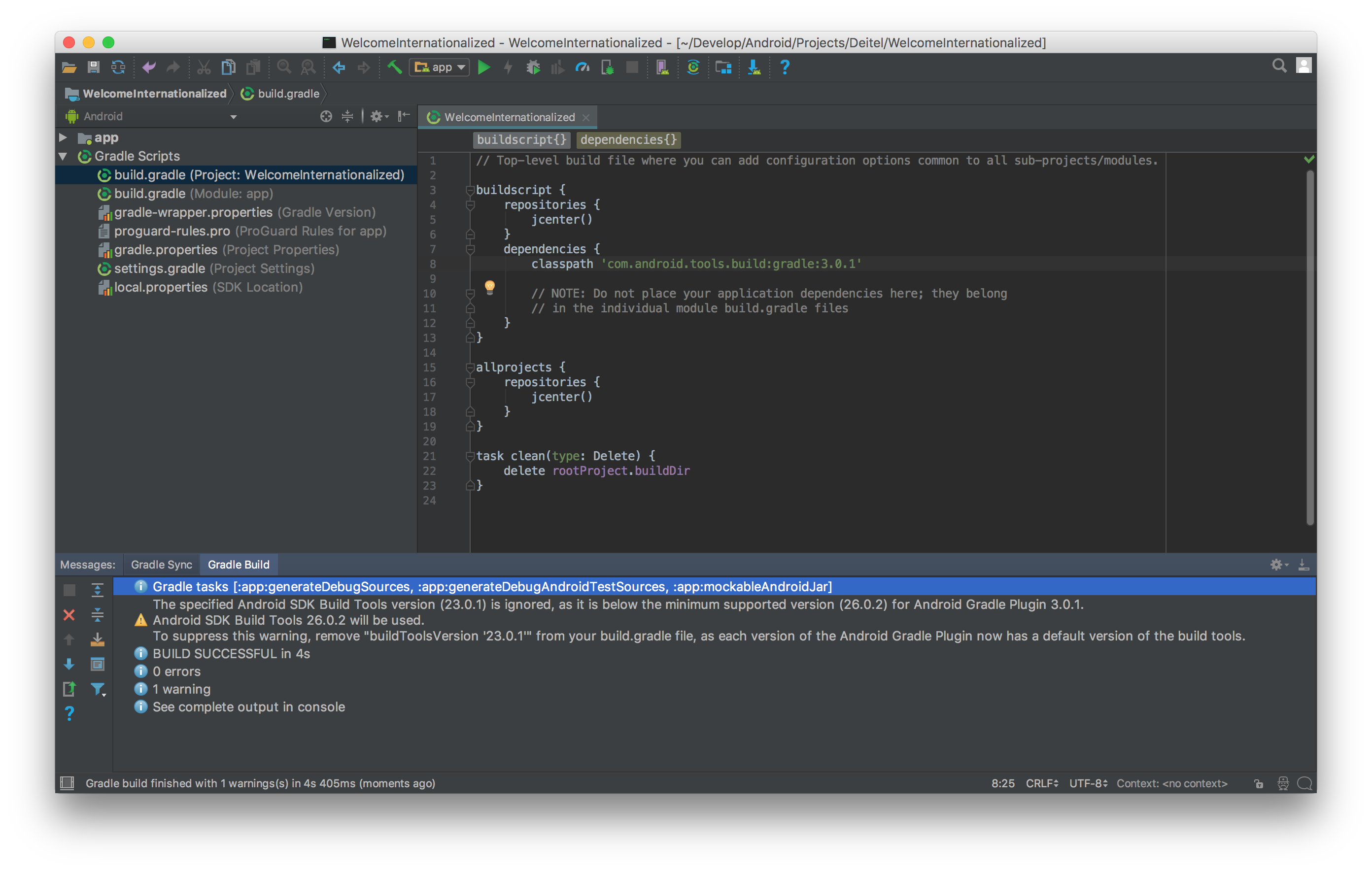Expand all messages in Gradle Build panel
The height and width of the screenshot is (872, 1372).
98,590
